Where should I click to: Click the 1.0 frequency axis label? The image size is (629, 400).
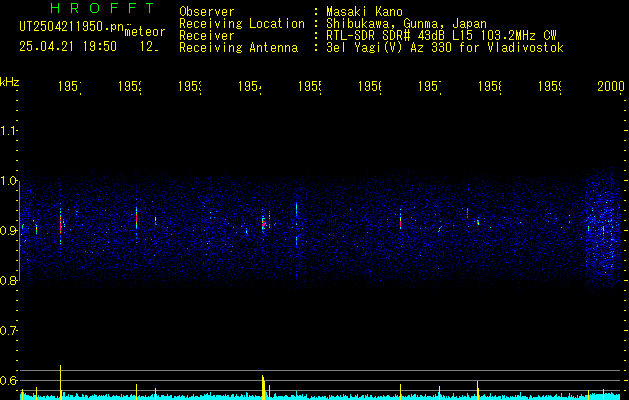click(x=8, y=181)
